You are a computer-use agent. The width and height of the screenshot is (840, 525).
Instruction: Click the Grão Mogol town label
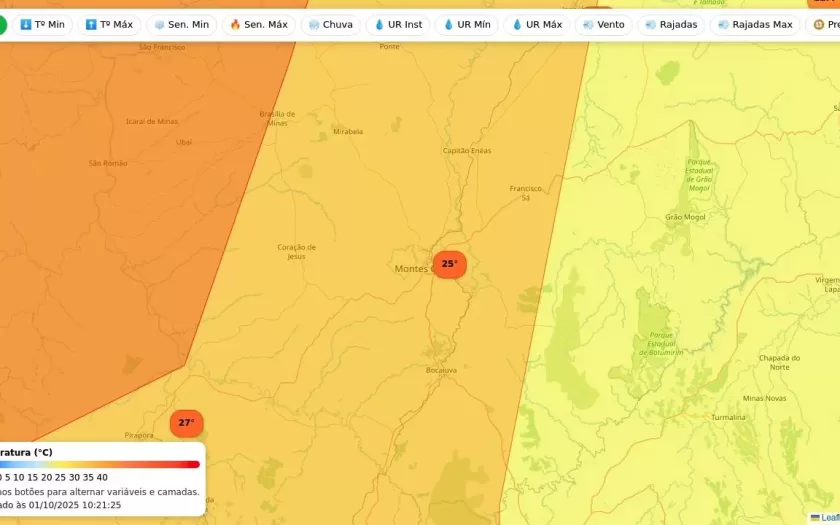pos(685,217)
